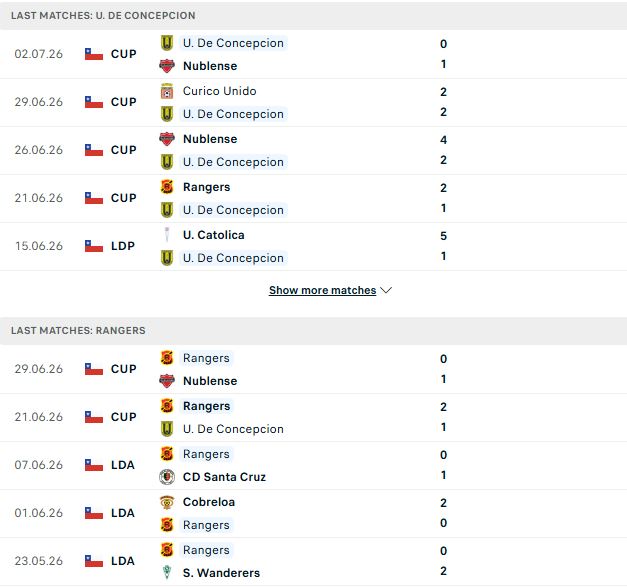Click the Last Matches: Rangers section header
627x587 pixels.
(314, 331)
